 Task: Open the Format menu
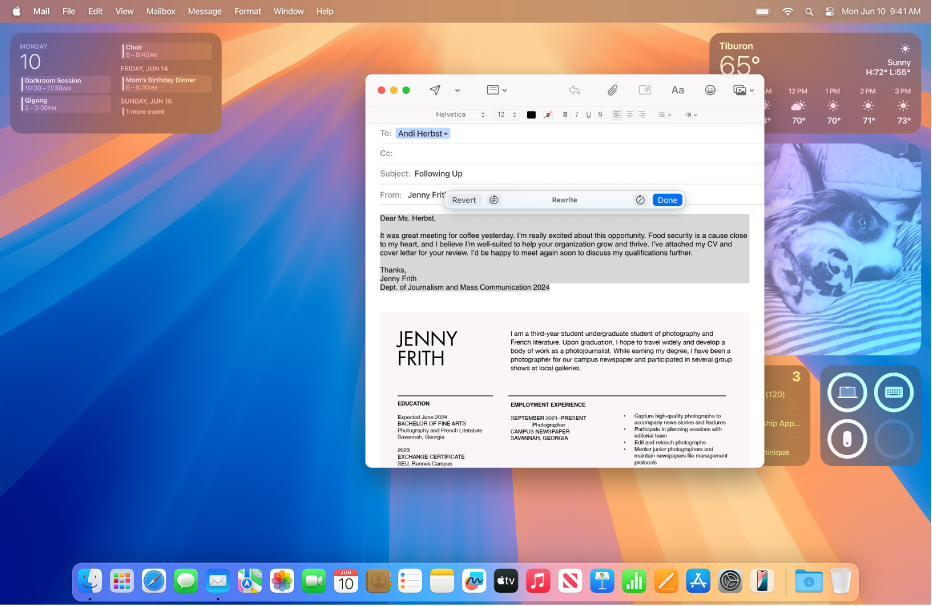[x=247, y=11]
